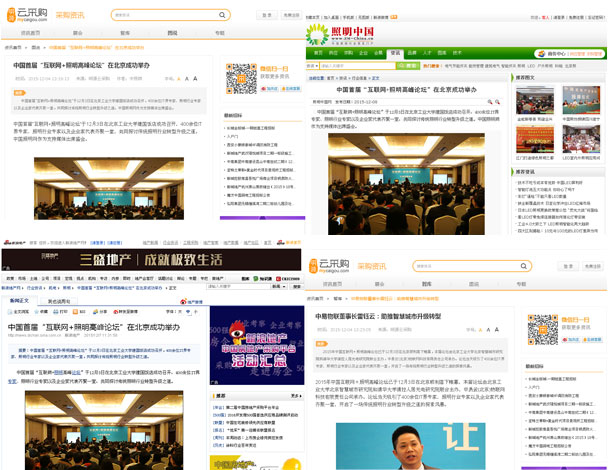Click QR code on 云采购 forum article page
This screenshot has width=610, height=470.
(x=242, y=79)
